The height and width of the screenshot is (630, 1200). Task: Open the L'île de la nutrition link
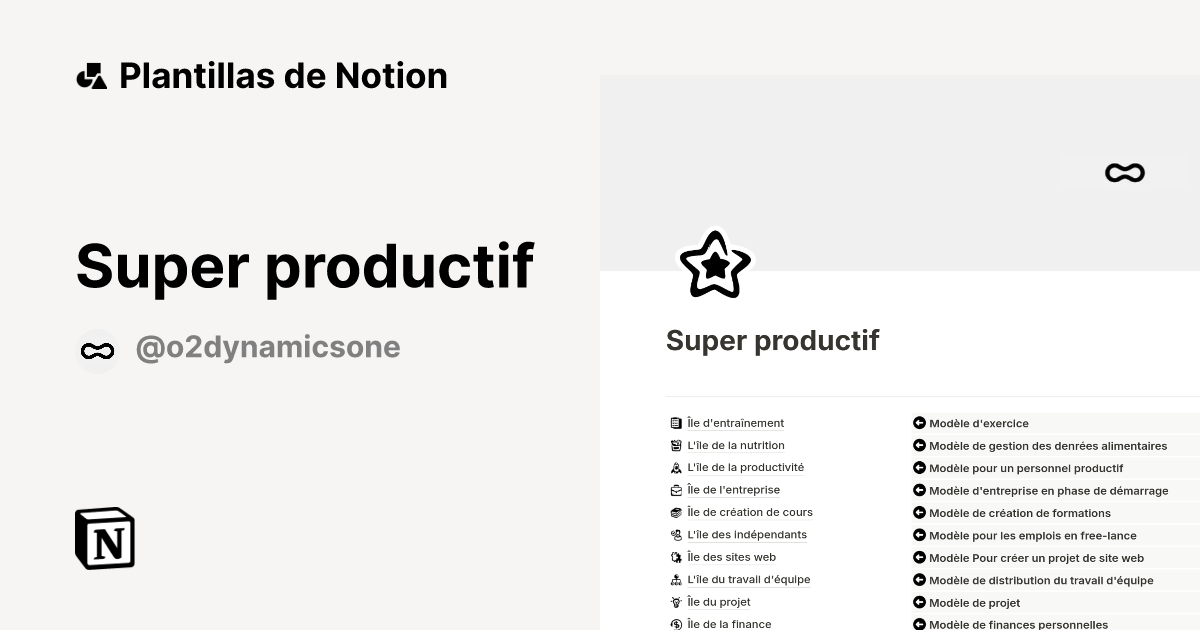(735, 445)
